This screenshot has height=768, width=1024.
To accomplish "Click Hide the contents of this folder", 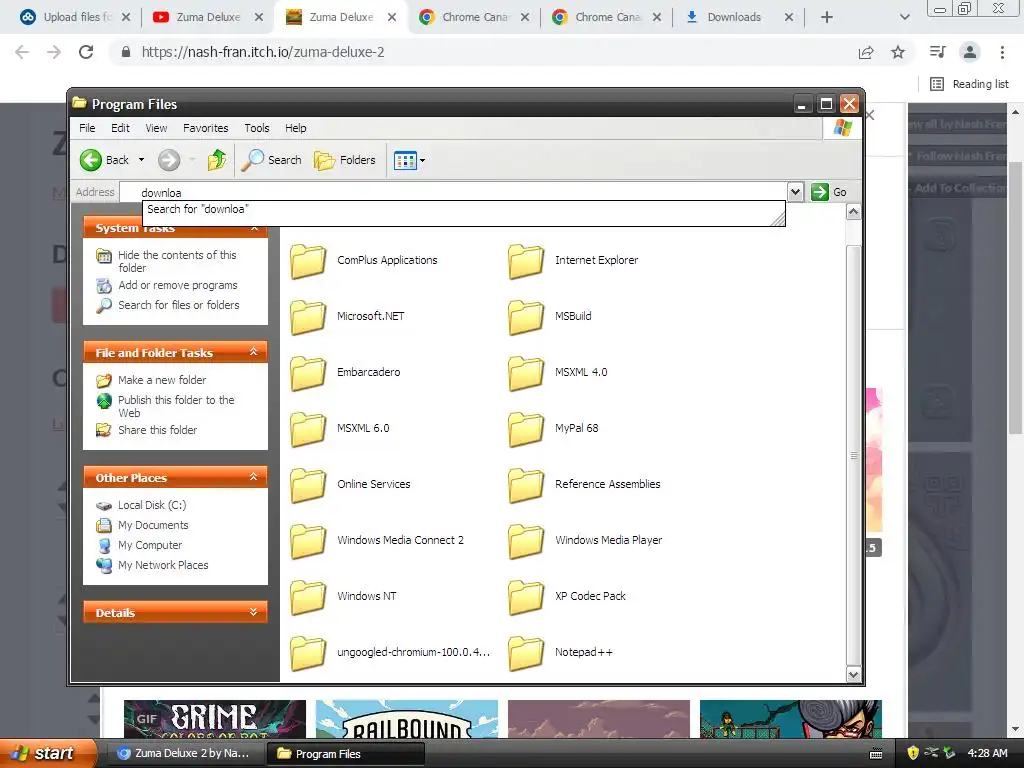I will 177,261.
